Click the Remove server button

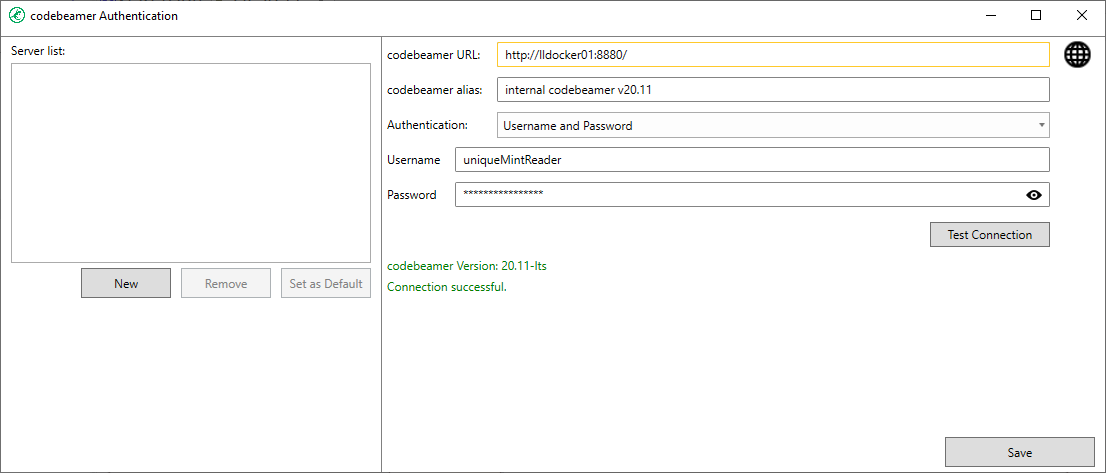point(226,283)
